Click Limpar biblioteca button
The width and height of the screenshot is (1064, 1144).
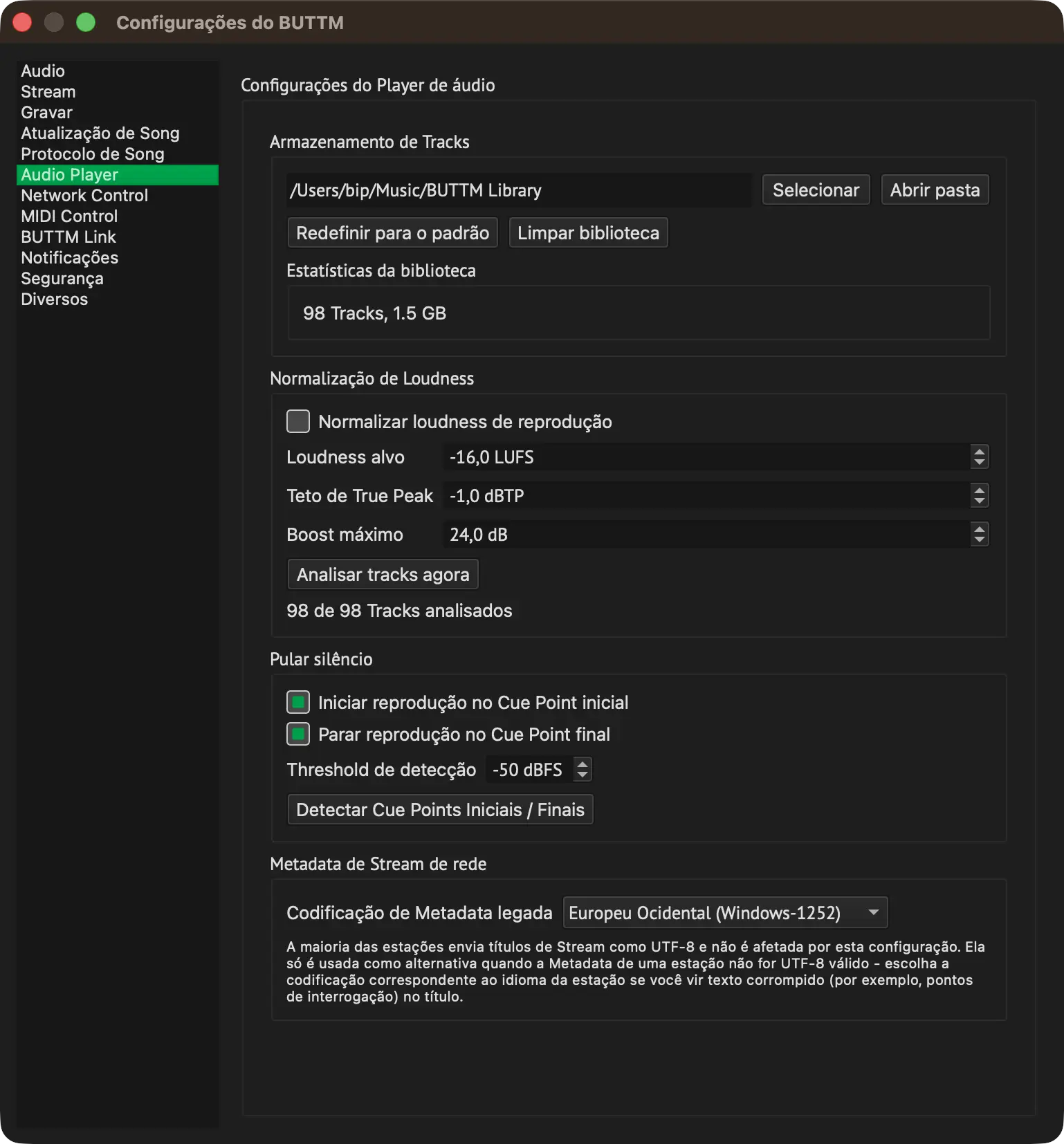point(588,233)
